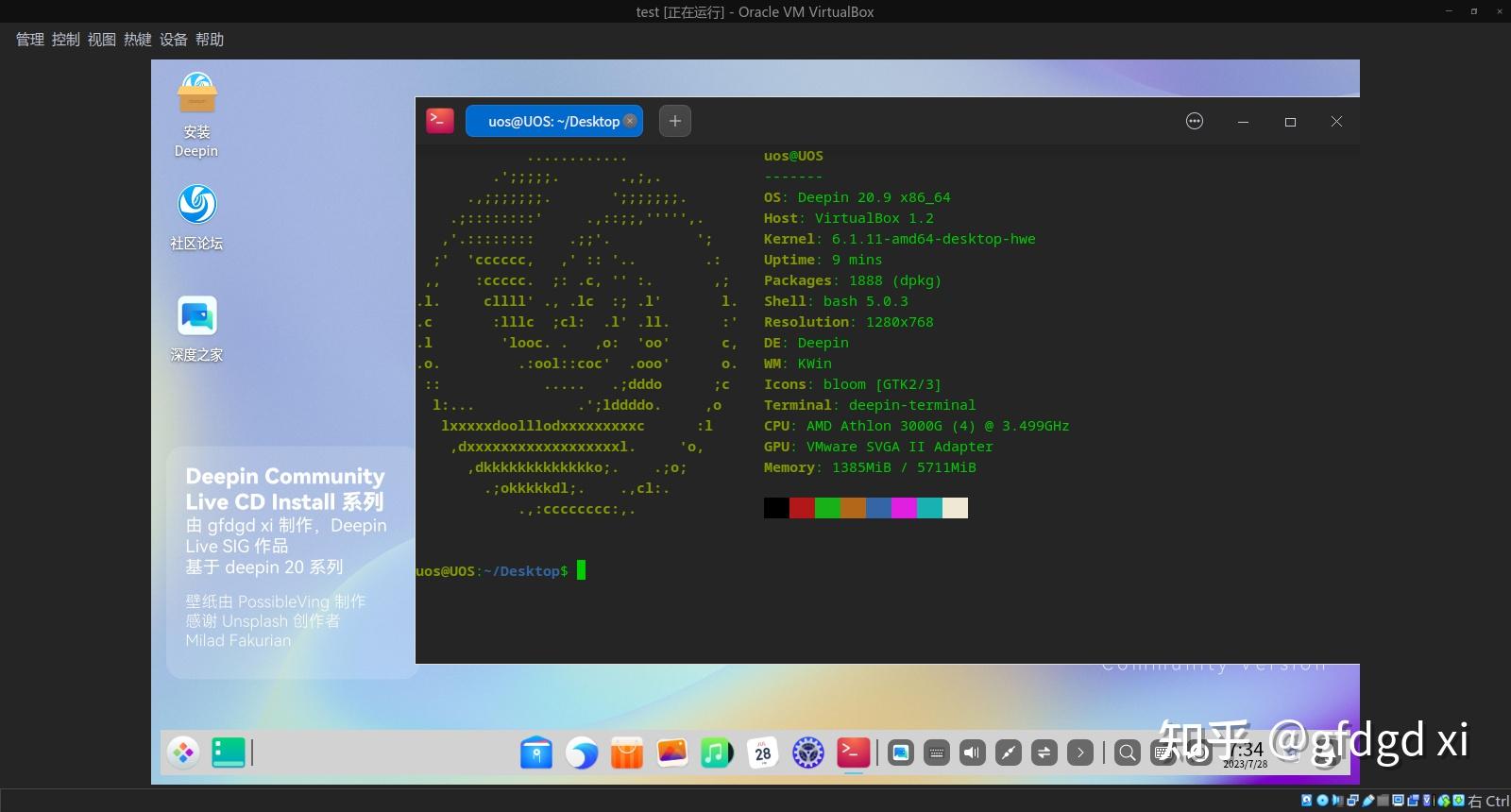Open the 视图 menu in VirtualBox
This screenshot has width=1511, height=812.
(x=102, y=40)
